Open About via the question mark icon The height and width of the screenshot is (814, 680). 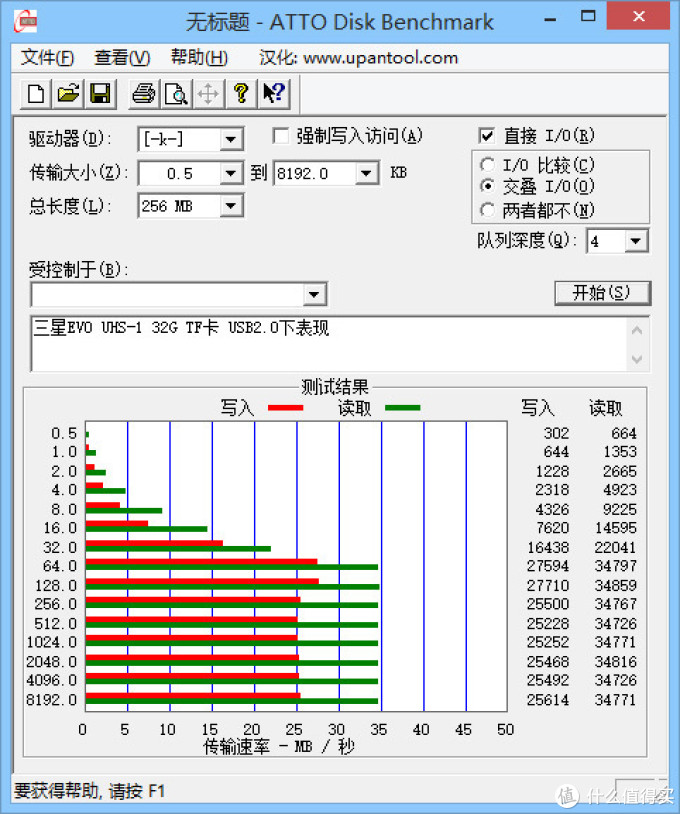(x=241, y=94)
